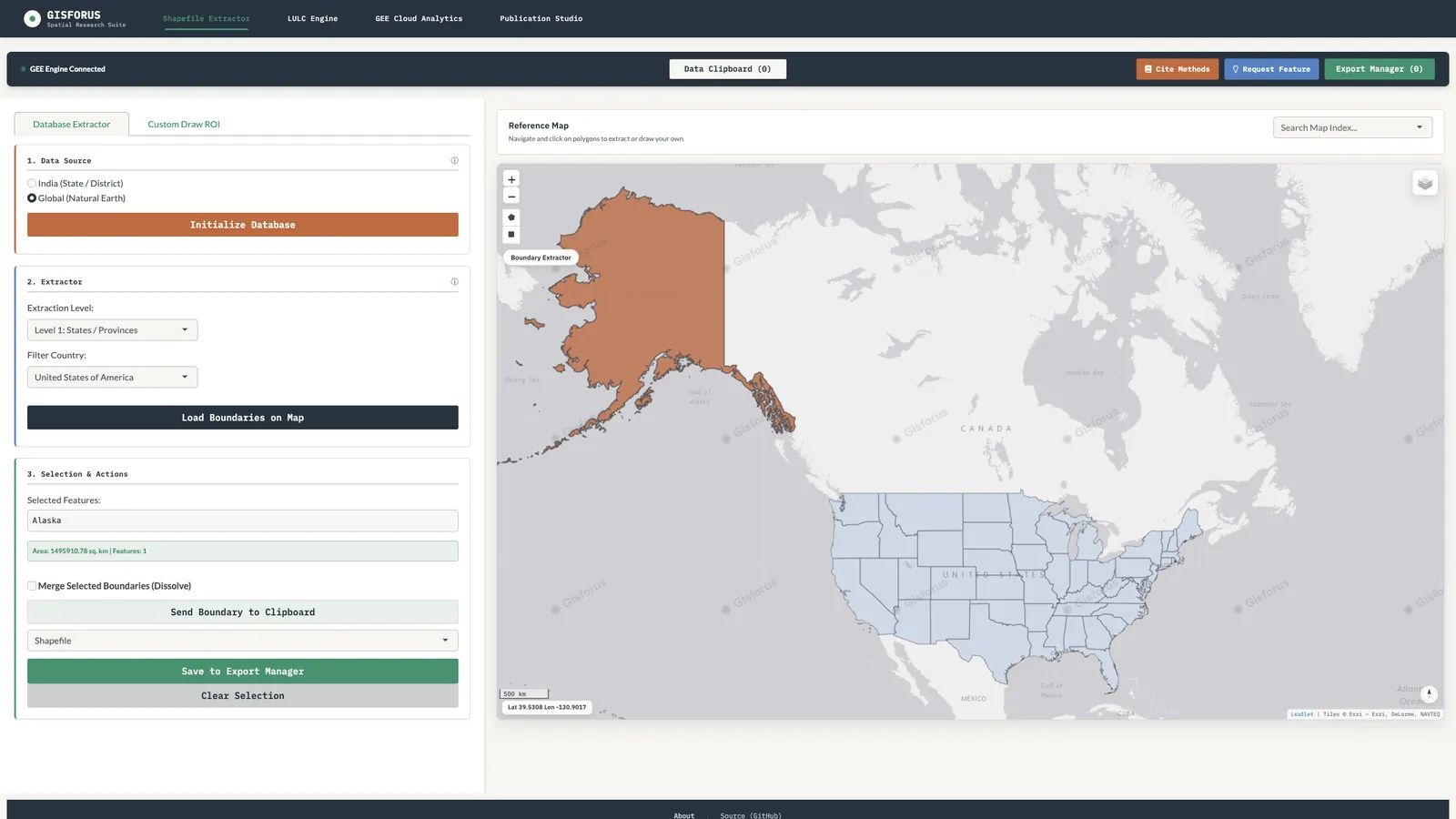The width and height of the screenshot is (1456, 819).
Task: Click the Request Feature button
Action: pos(1271,69)
